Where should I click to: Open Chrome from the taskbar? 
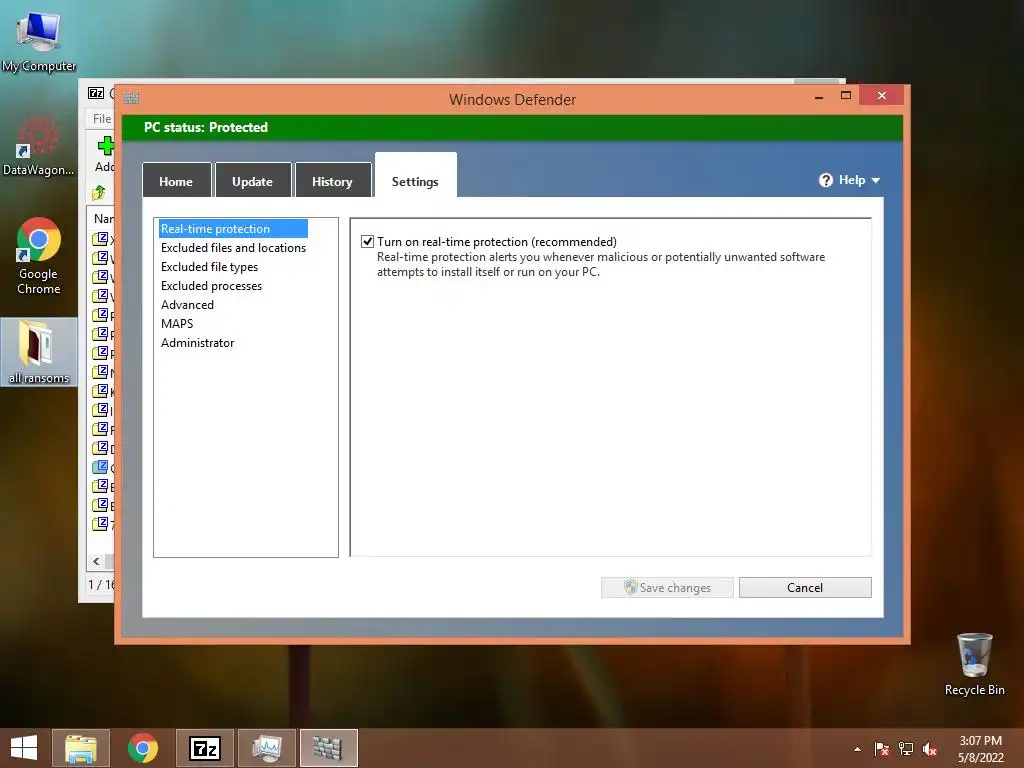(x=142, y=748)
